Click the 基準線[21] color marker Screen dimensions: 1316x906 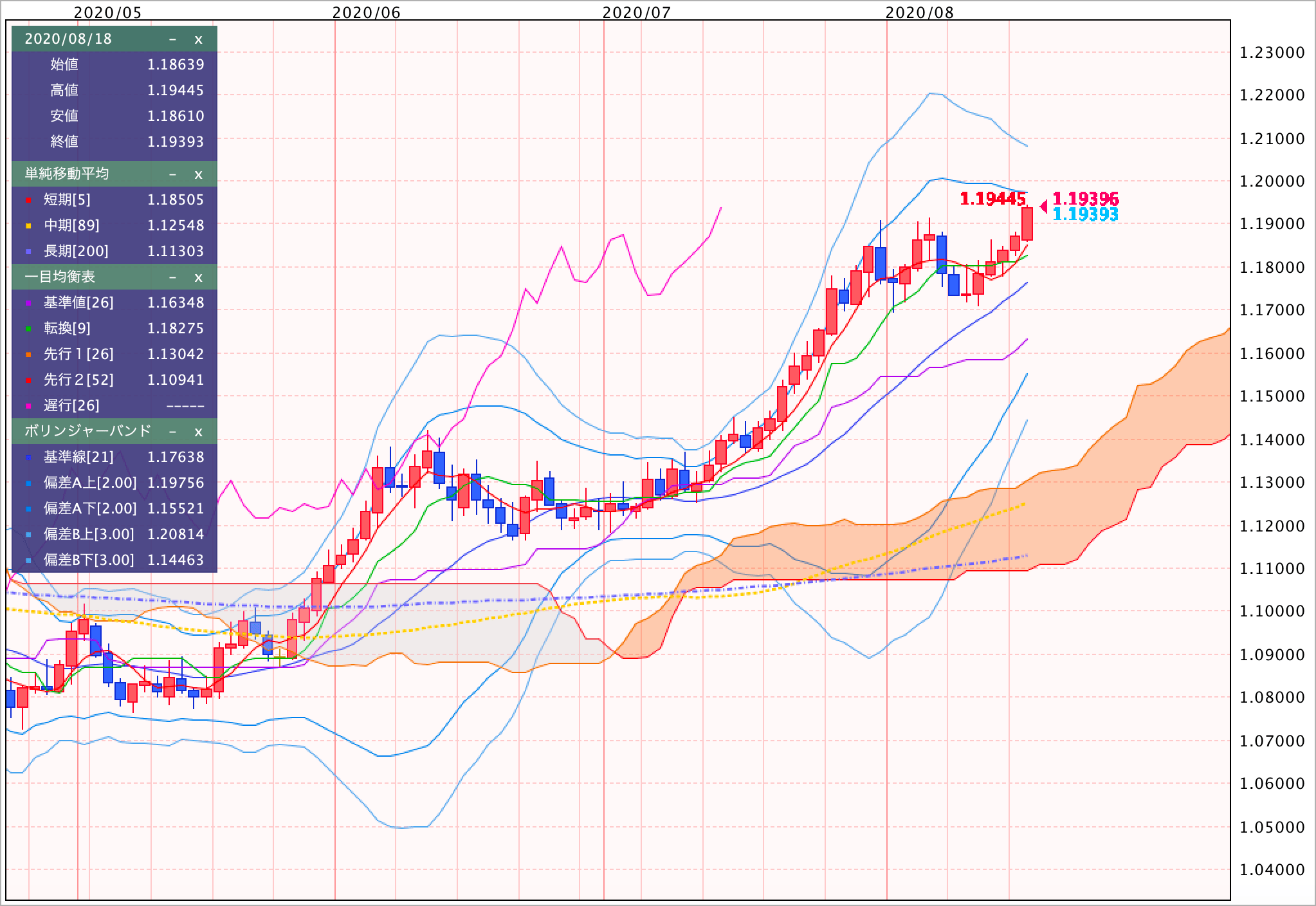tap(28, 458)
